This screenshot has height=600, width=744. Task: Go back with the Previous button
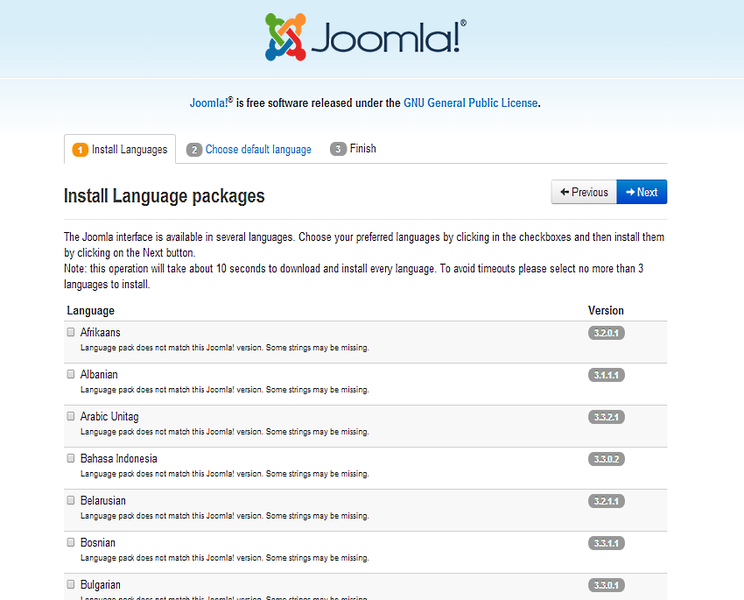(x=584, y=192)
